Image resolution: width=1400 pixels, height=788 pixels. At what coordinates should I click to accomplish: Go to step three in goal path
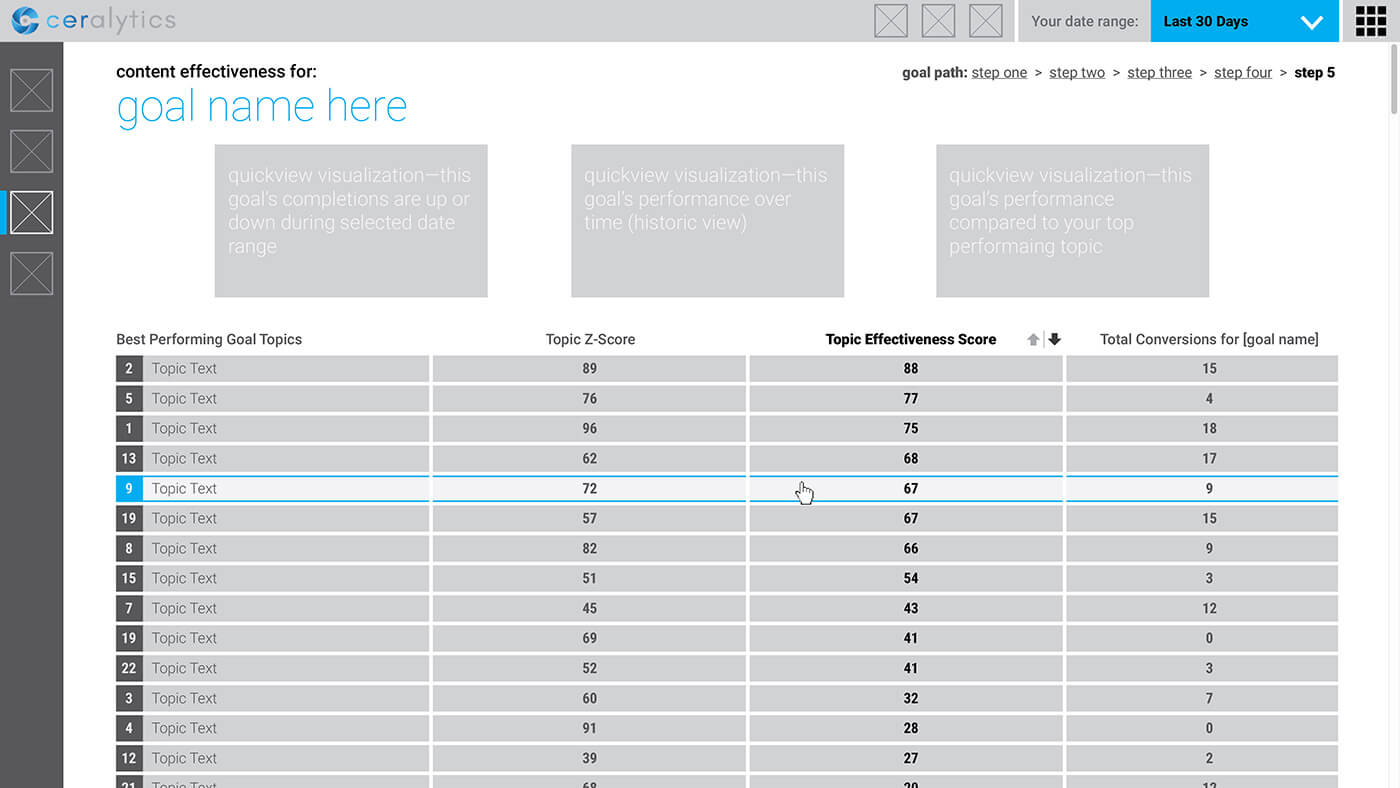(1159, 73)
